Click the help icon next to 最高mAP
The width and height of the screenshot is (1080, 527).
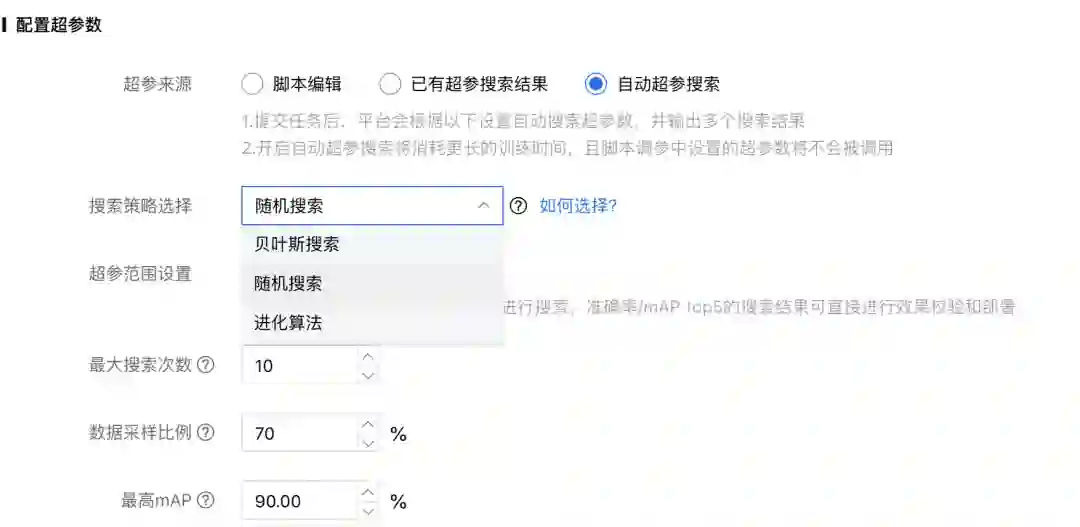tap(206, 501)
